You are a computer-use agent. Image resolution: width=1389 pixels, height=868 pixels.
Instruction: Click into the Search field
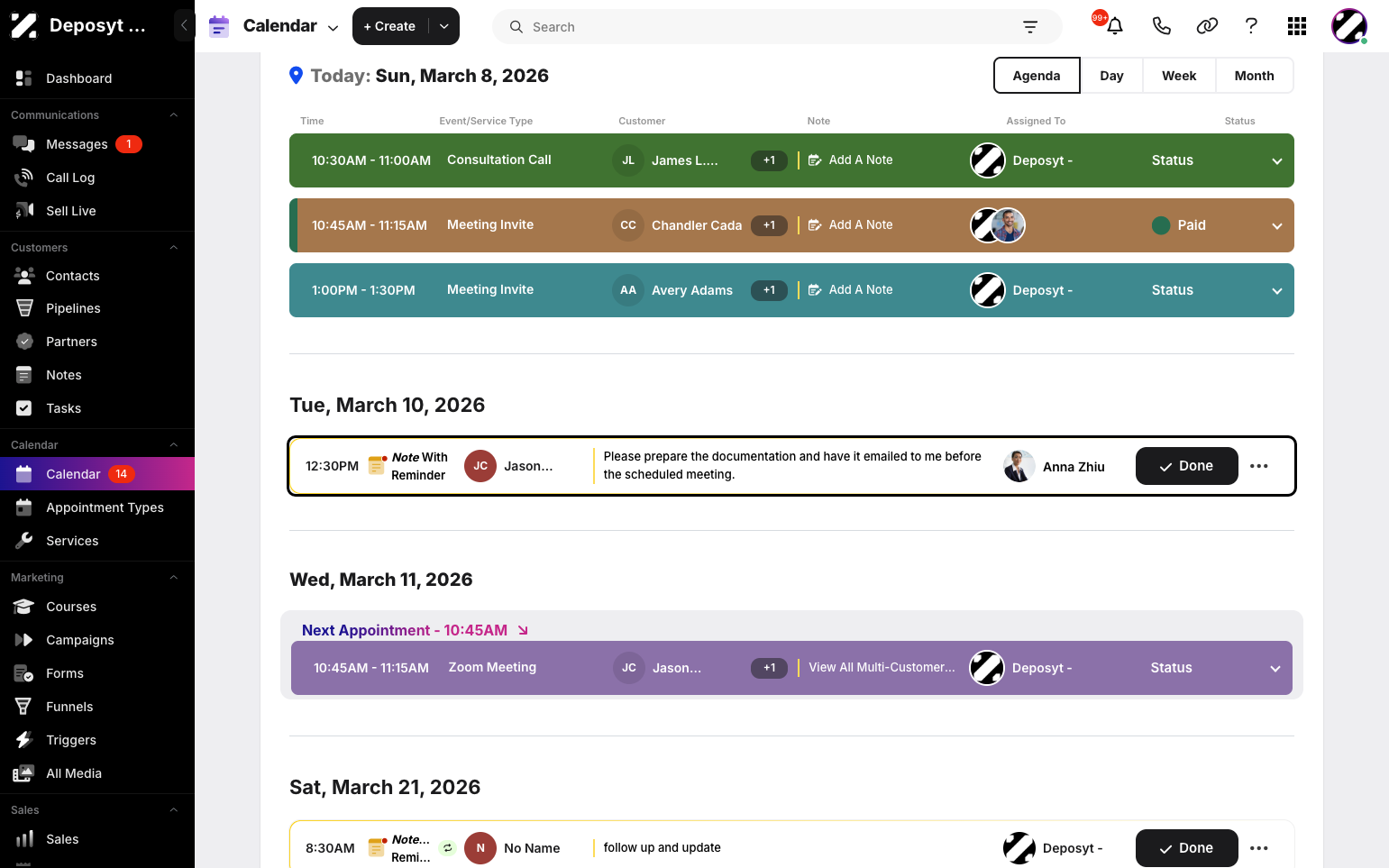click(766, 27)
